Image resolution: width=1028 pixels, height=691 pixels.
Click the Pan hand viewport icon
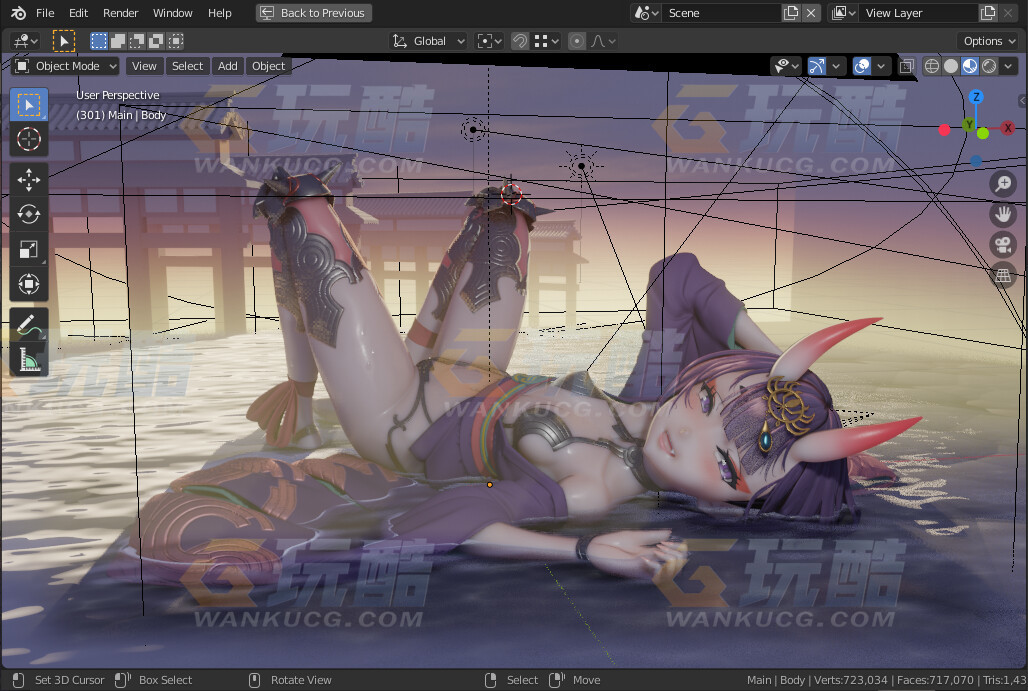tap(1003, 214)
